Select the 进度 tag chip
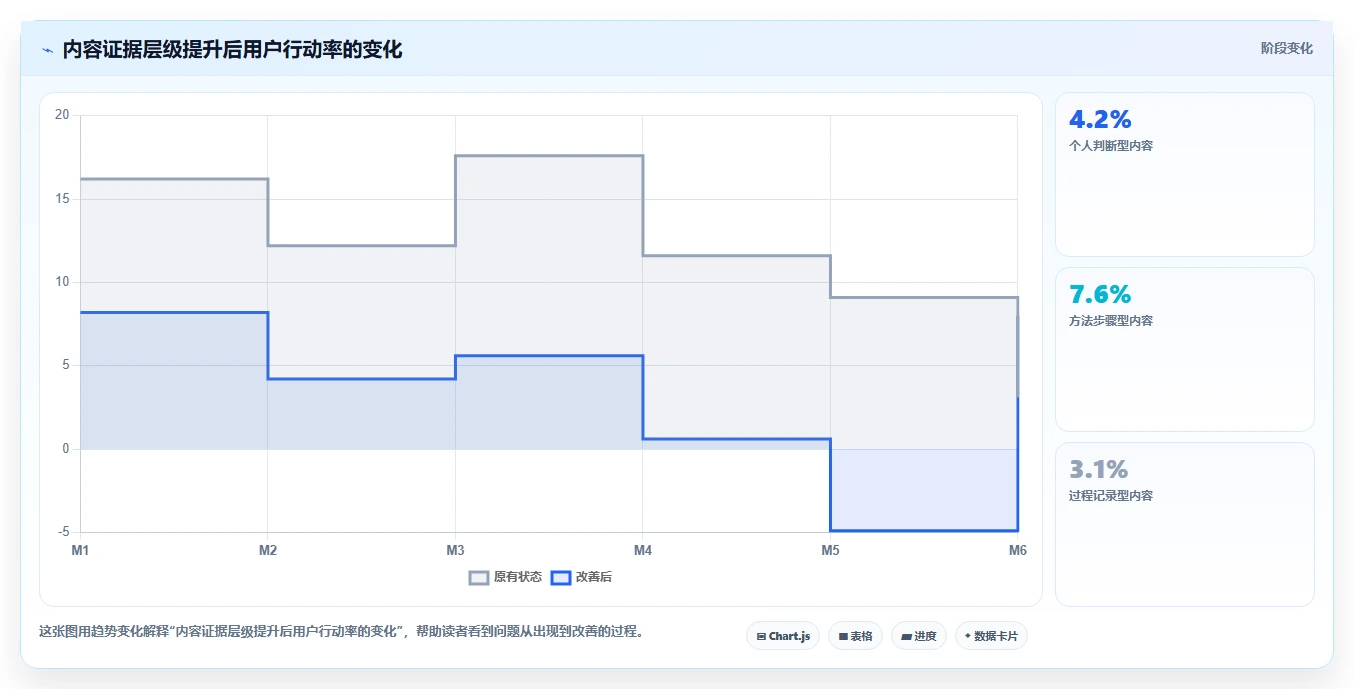Viewport: 1354px width, 689px height. click(918, 636)
